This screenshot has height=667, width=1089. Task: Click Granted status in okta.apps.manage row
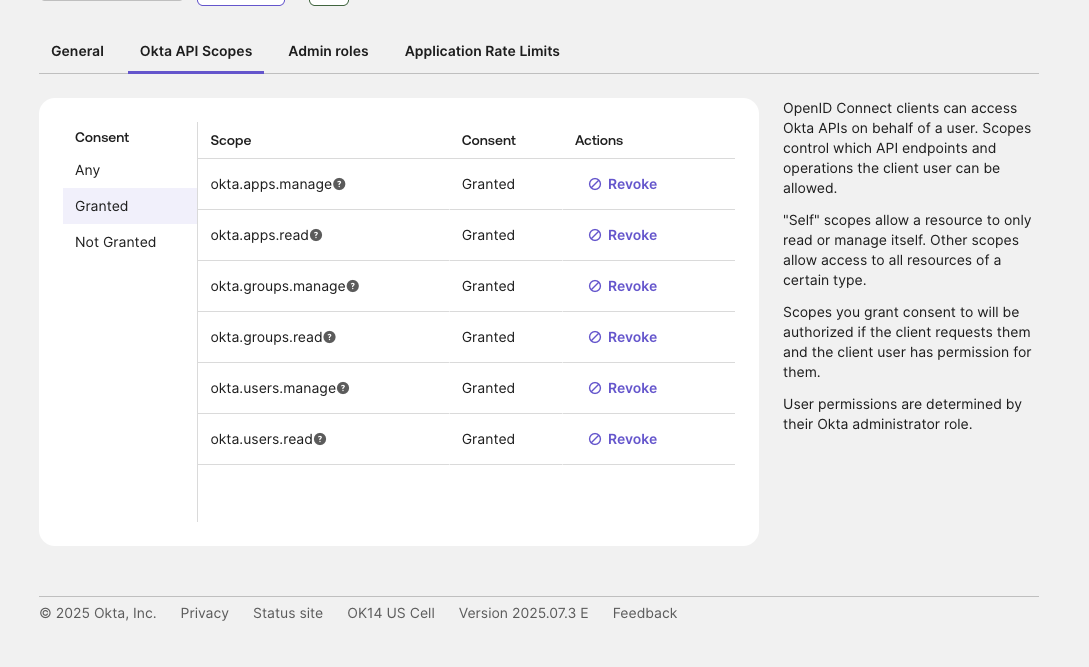[488, 184]
